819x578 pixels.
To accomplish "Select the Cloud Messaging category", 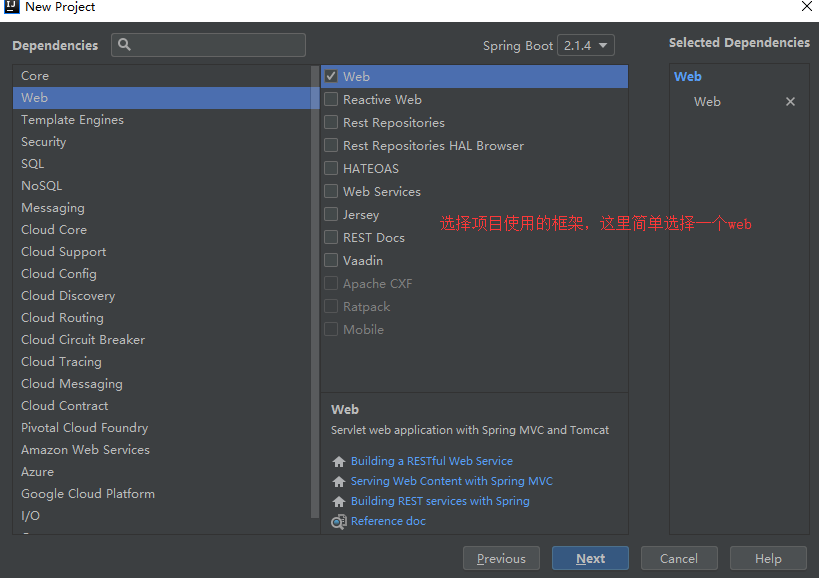I will (162, 383).
